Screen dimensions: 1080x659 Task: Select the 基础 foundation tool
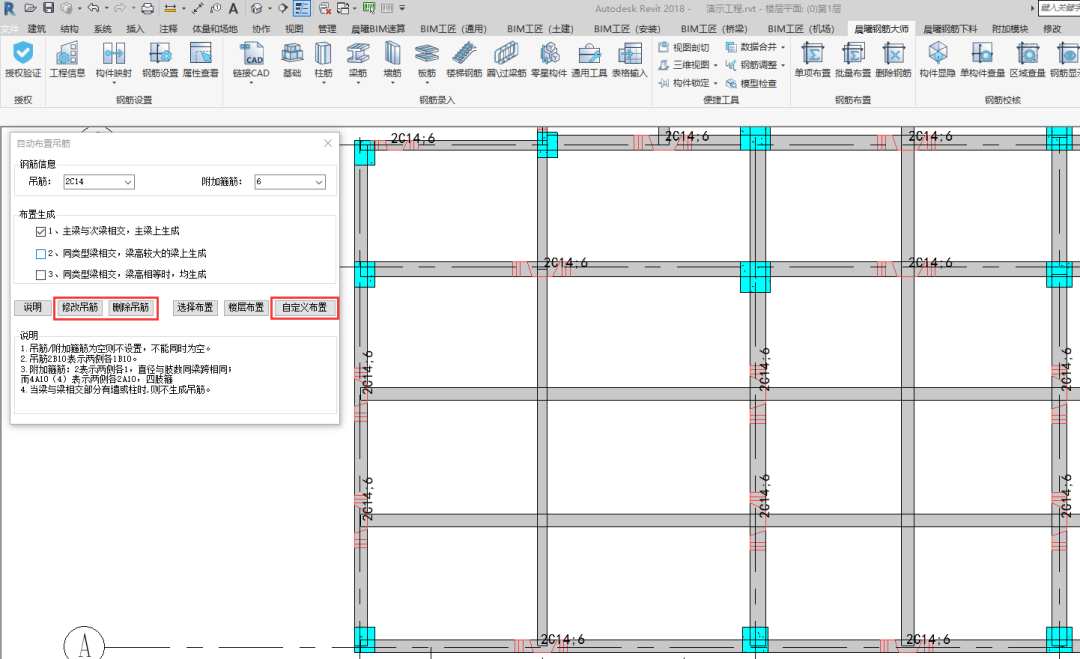point(292,53)
